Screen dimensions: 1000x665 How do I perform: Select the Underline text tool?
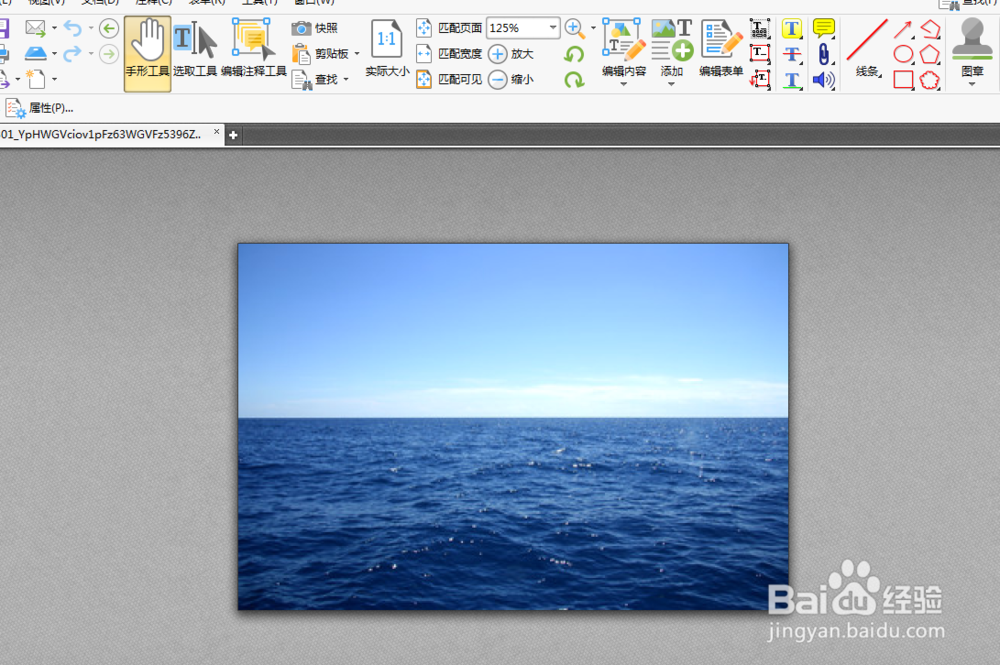click(x=792, y=80)
